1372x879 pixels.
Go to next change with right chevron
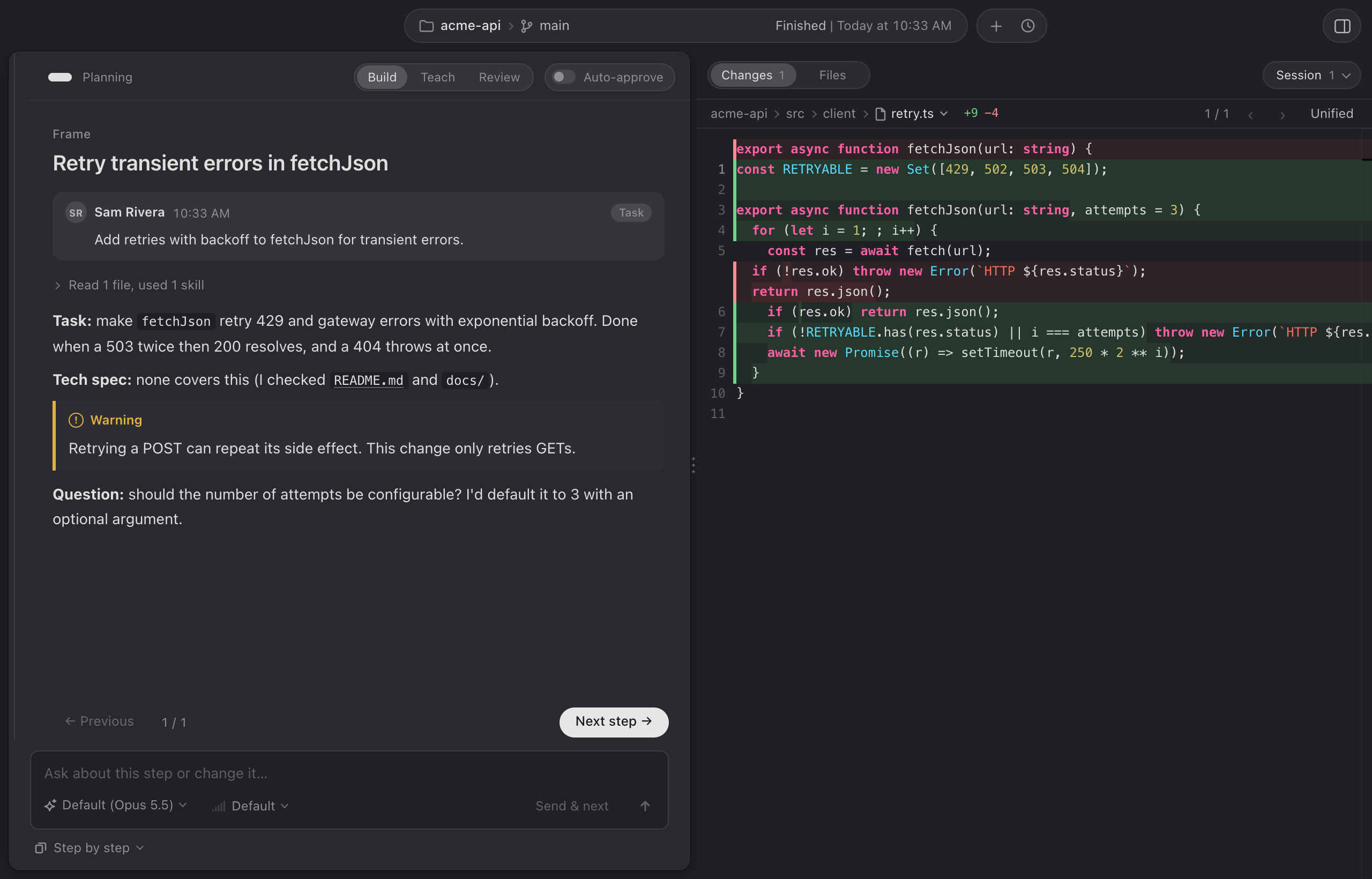pos(1282,114)
